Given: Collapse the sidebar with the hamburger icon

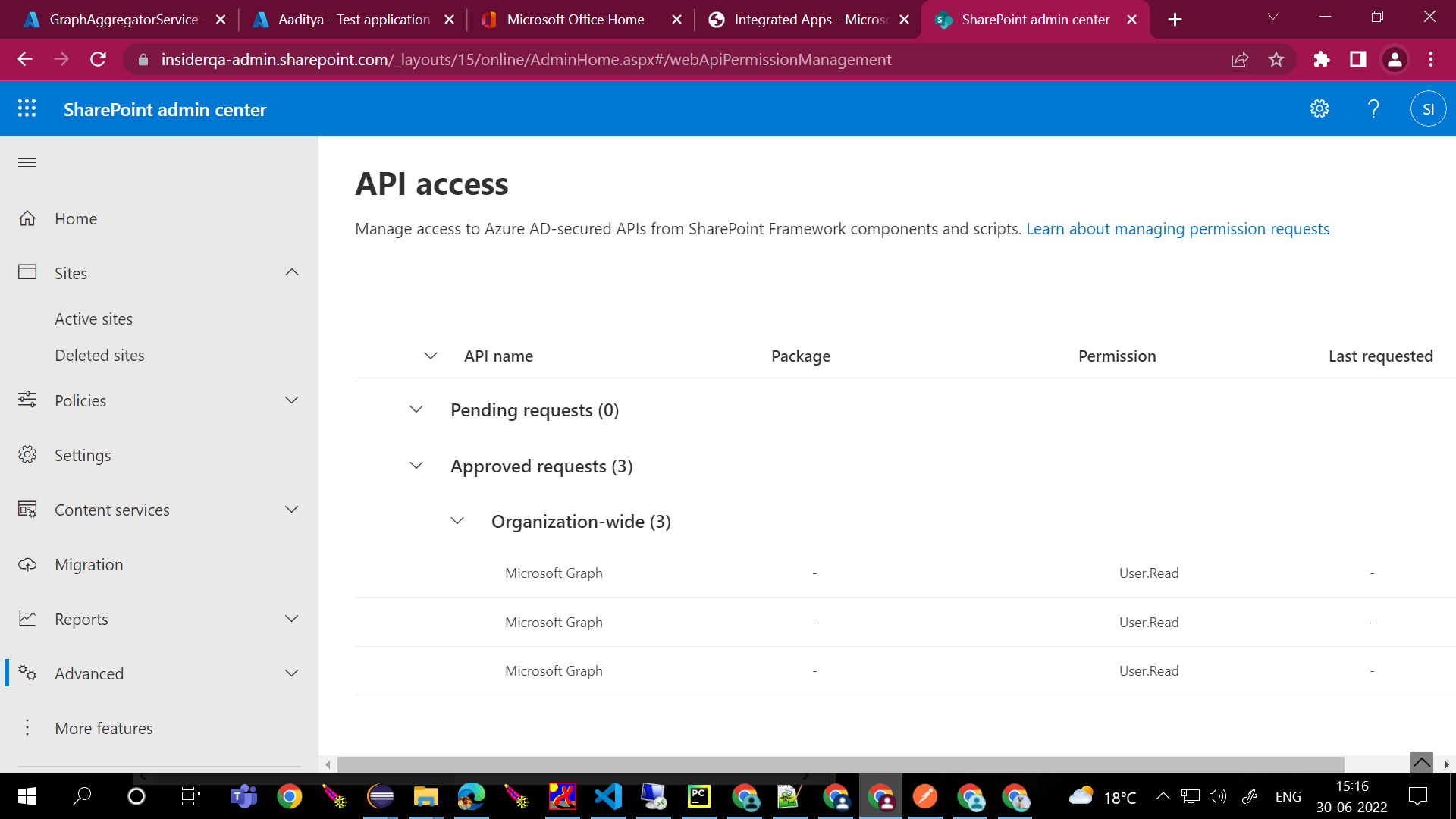Looking at the screenshot, I should click(27, 162).
